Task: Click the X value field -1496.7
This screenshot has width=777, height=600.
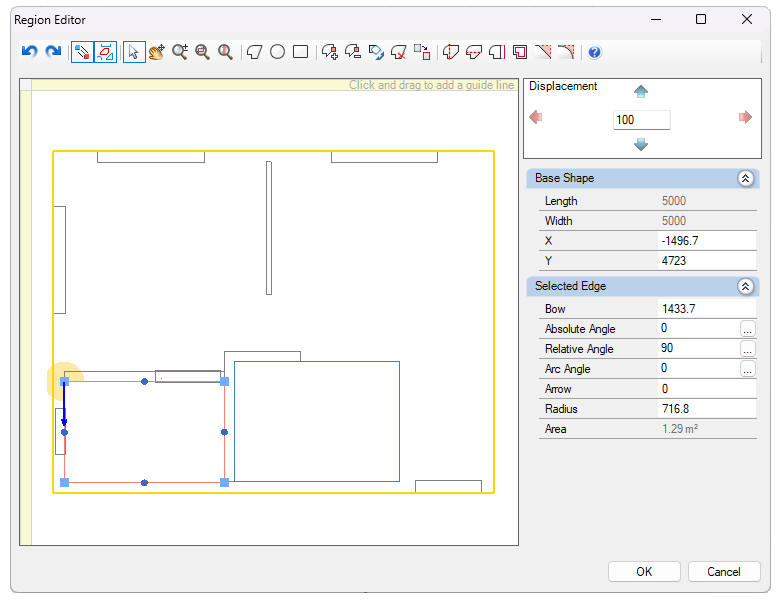Action: [x=707, y=241]
